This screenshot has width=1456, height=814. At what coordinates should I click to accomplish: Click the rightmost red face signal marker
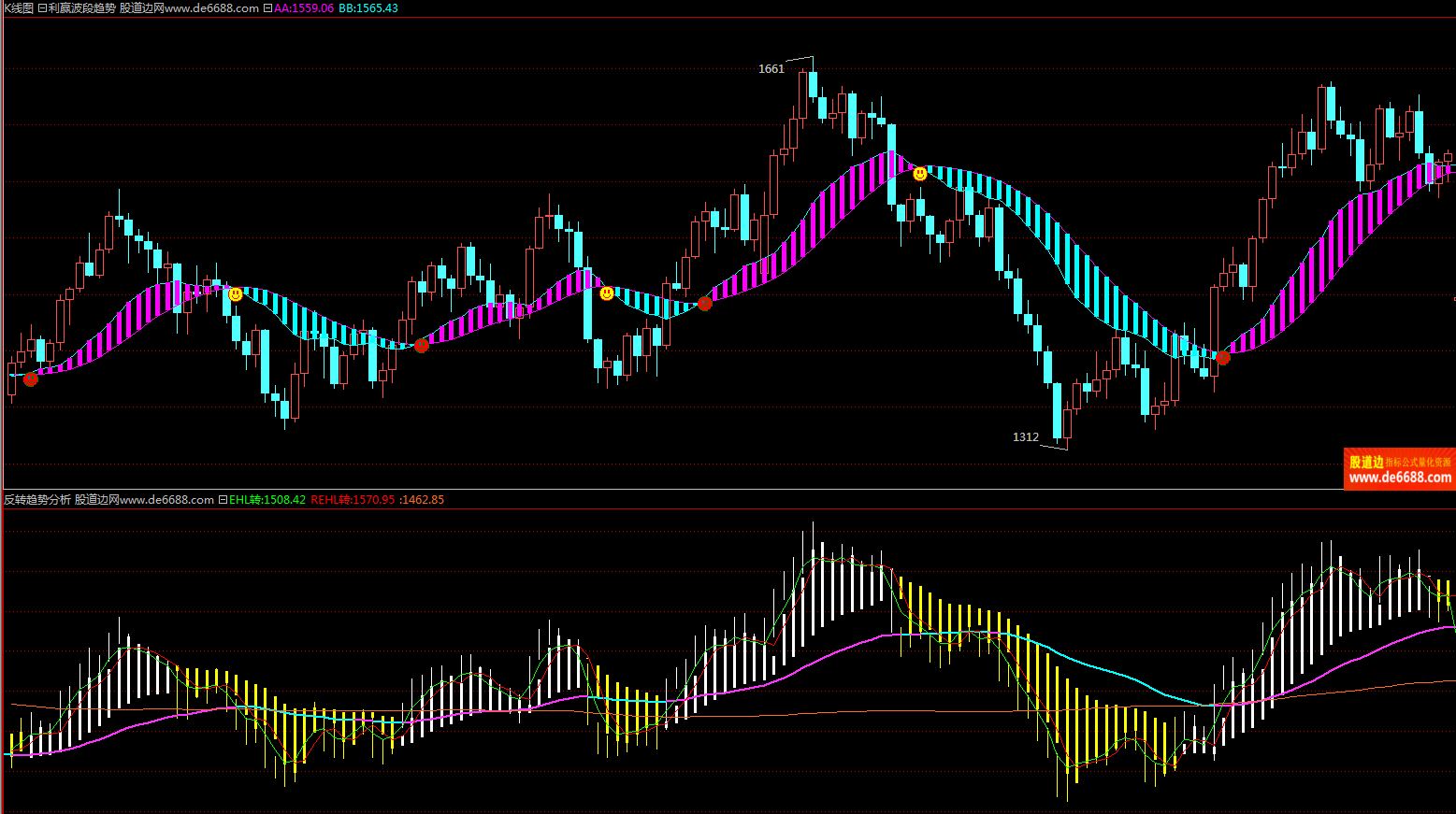pos(1223,357)
